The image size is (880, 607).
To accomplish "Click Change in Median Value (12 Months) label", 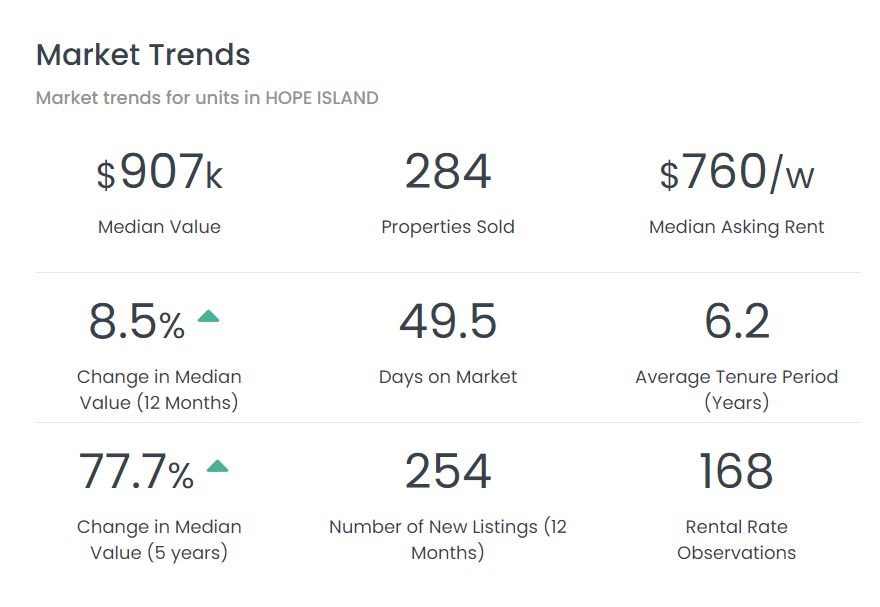I will point(159,390).
